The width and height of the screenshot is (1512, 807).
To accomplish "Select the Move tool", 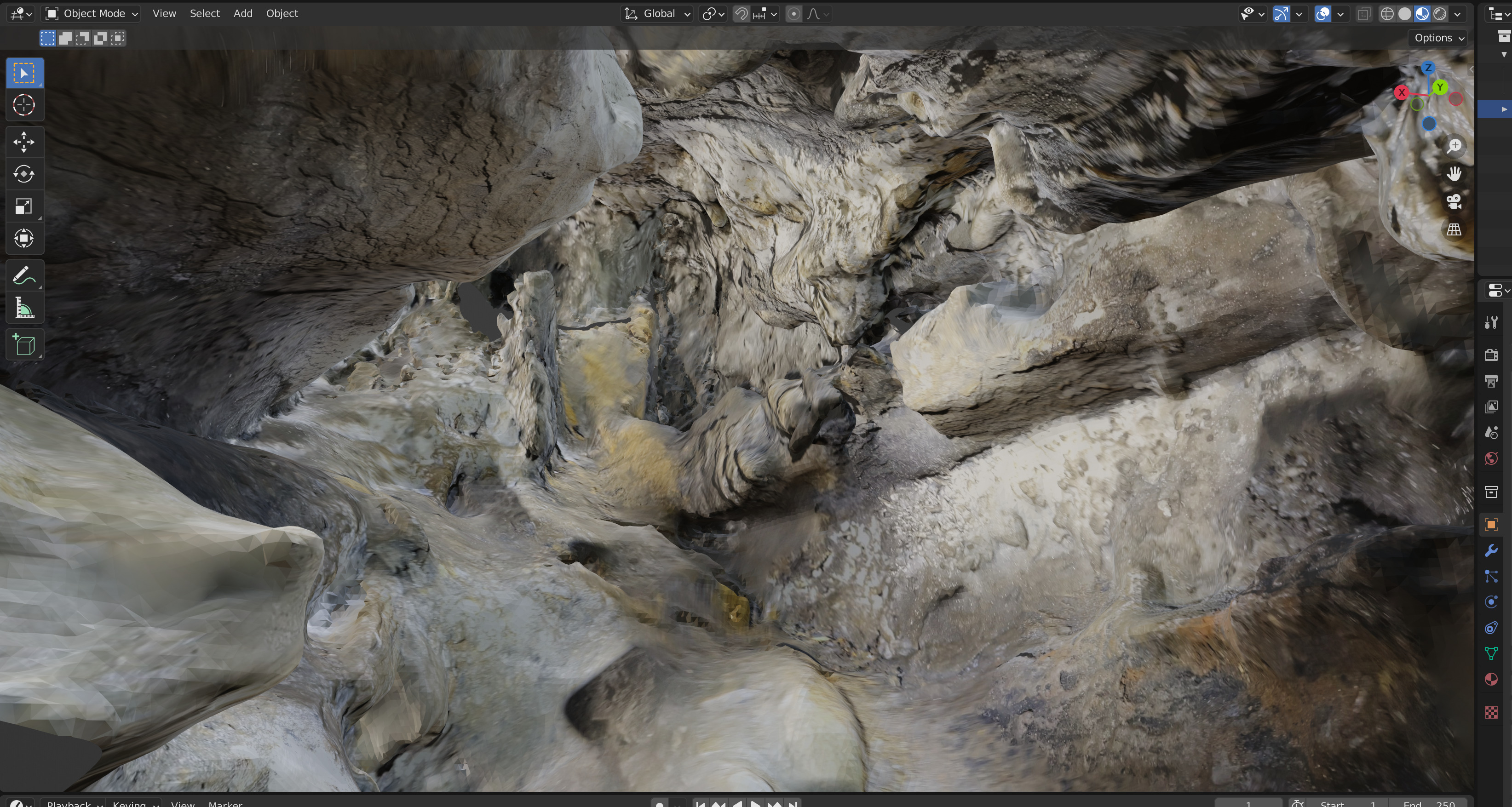I will click(x=24, y=142).
